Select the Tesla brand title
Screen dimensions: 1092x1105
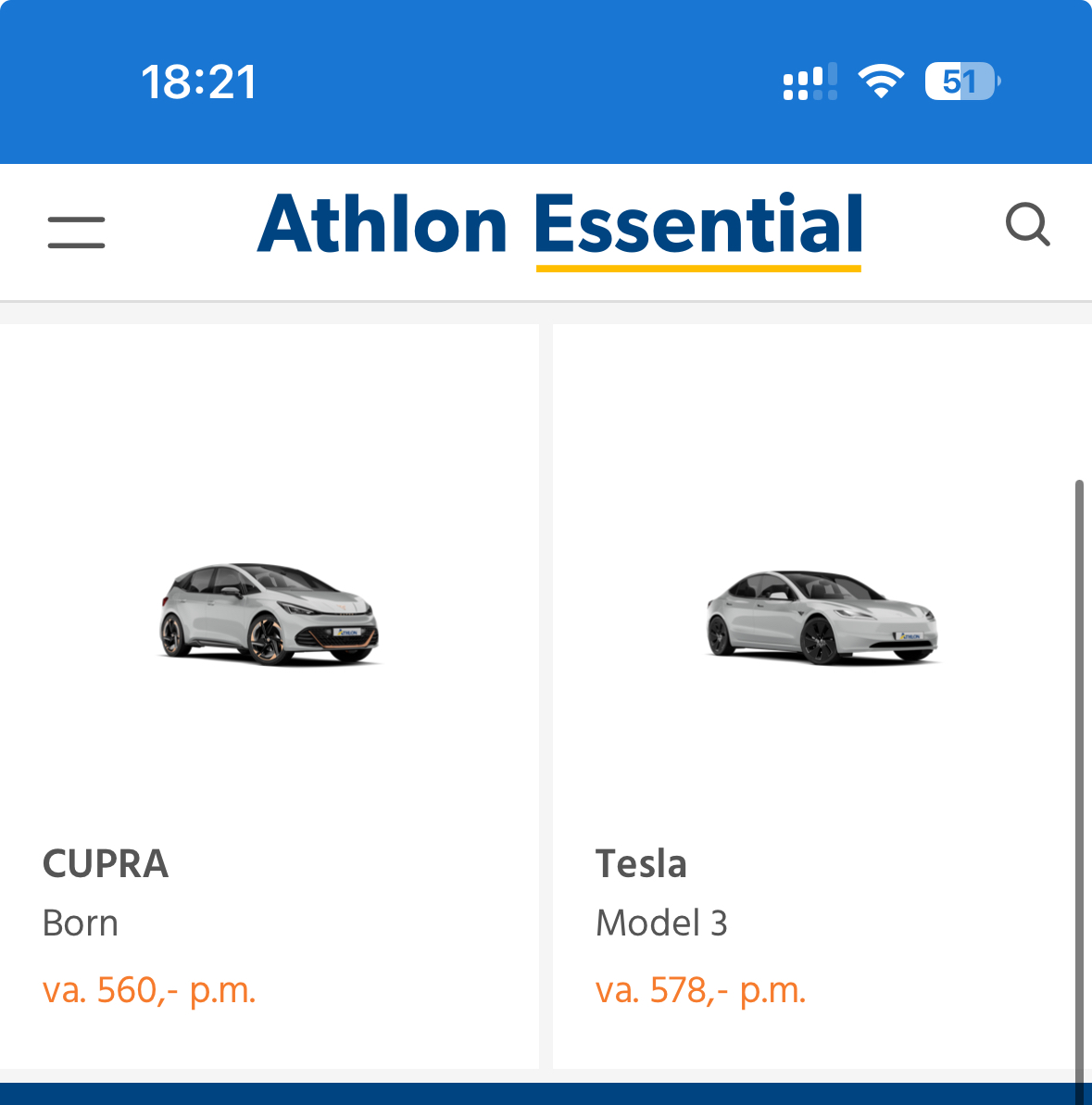tap(641, 863)
